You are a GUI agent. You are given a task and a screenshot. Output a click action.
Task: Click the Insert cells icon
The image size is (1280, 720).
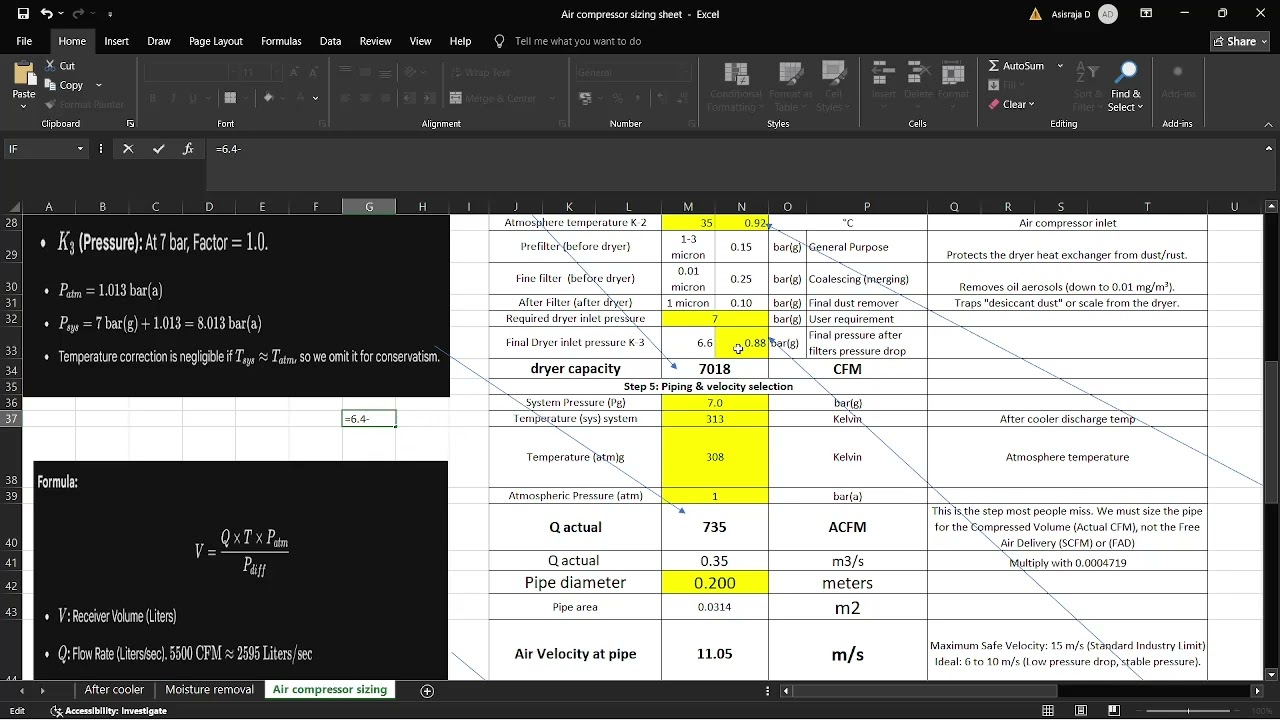[x=883, y=73]
